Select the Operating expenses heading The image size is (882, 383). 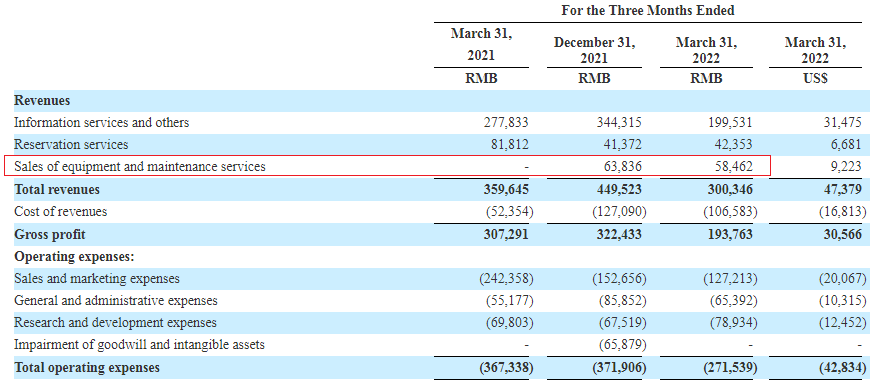[74, 256]
